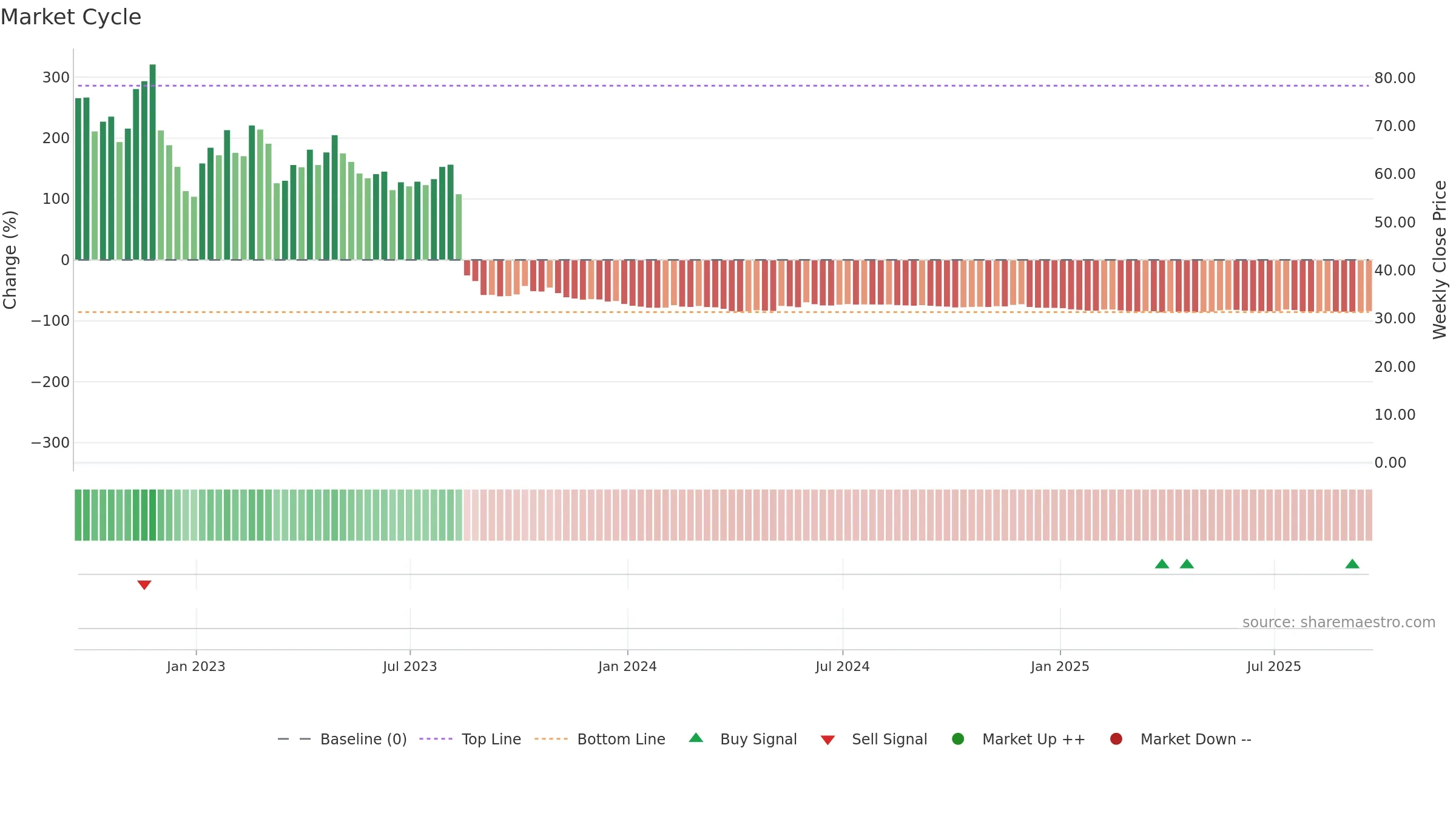This screenshot has width=1456, height=819.
Task: Toggle the Top Line legend entry
Action: click(470, 739)
